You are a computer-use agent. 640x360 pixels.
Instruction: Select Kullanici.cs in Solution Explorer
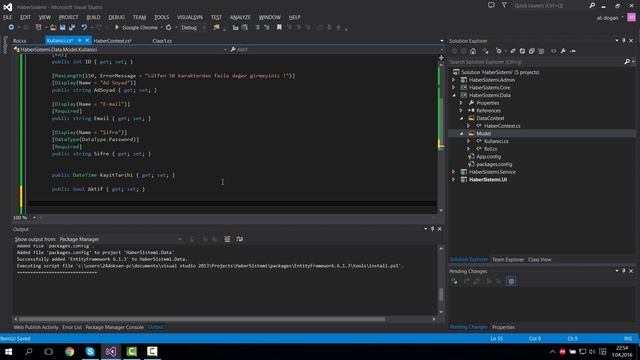click(x=496, y=141)
